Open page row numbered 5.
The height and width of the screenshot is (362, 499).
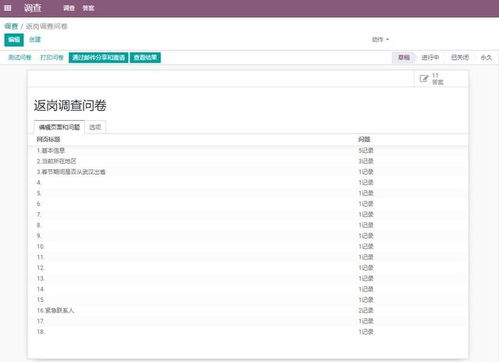coord(248,193)
